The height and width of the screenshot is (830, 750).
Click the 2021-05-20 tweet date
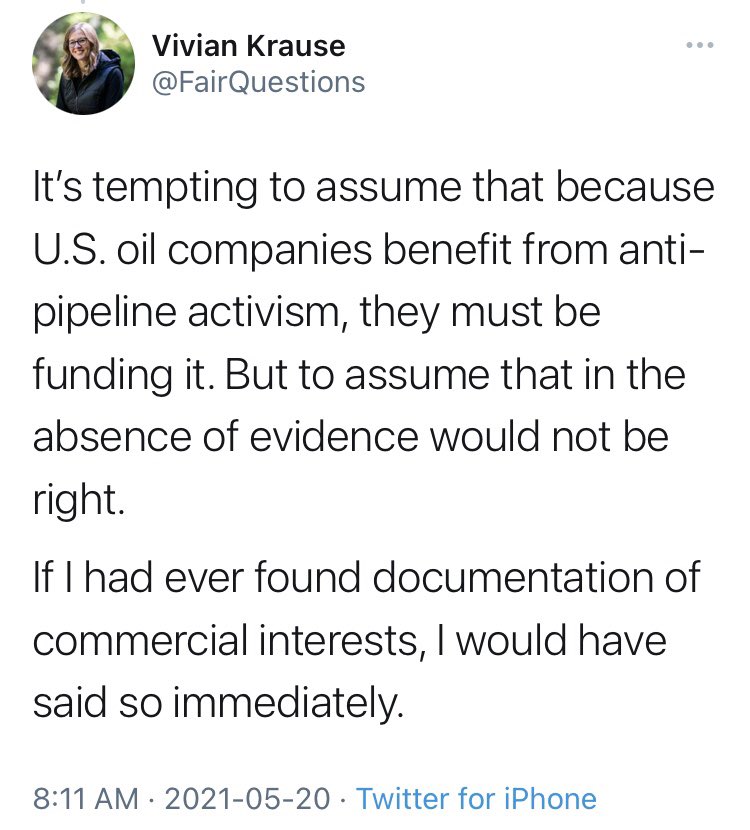click(250, 799)
